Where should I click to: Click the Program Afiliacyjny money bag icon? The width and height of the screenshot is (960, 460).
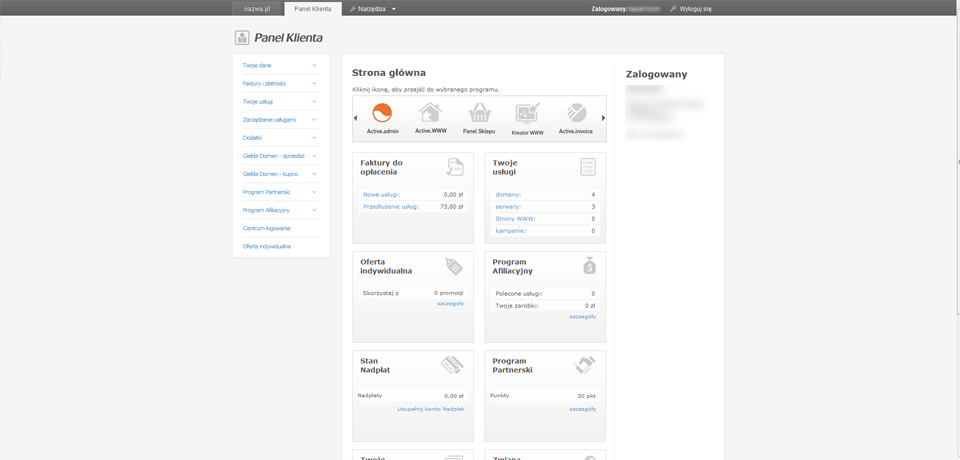[x=589, y=266]
